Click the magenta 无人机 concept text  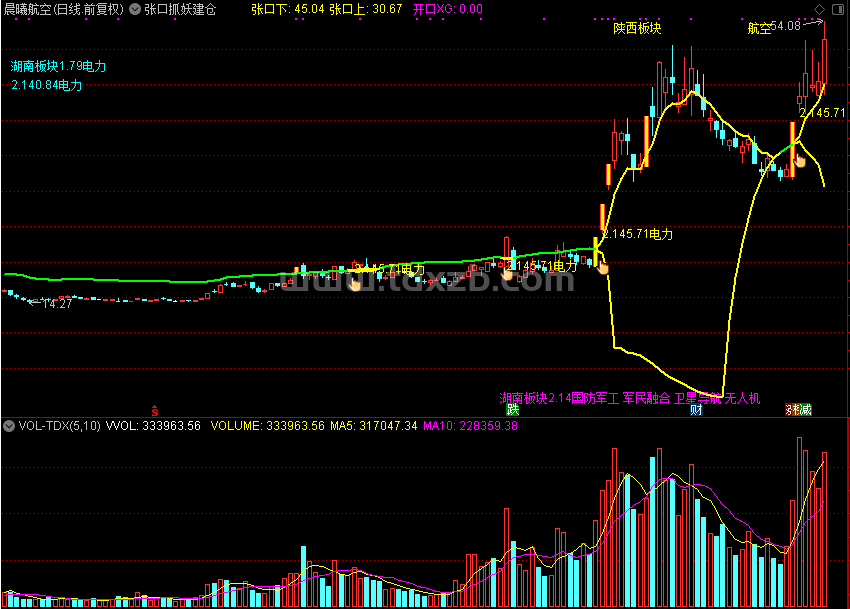point(743,398)
